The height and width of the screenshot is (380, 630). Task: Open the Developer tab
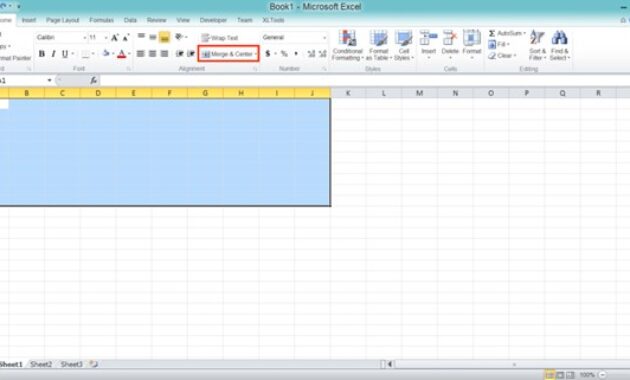pos(213,20)
